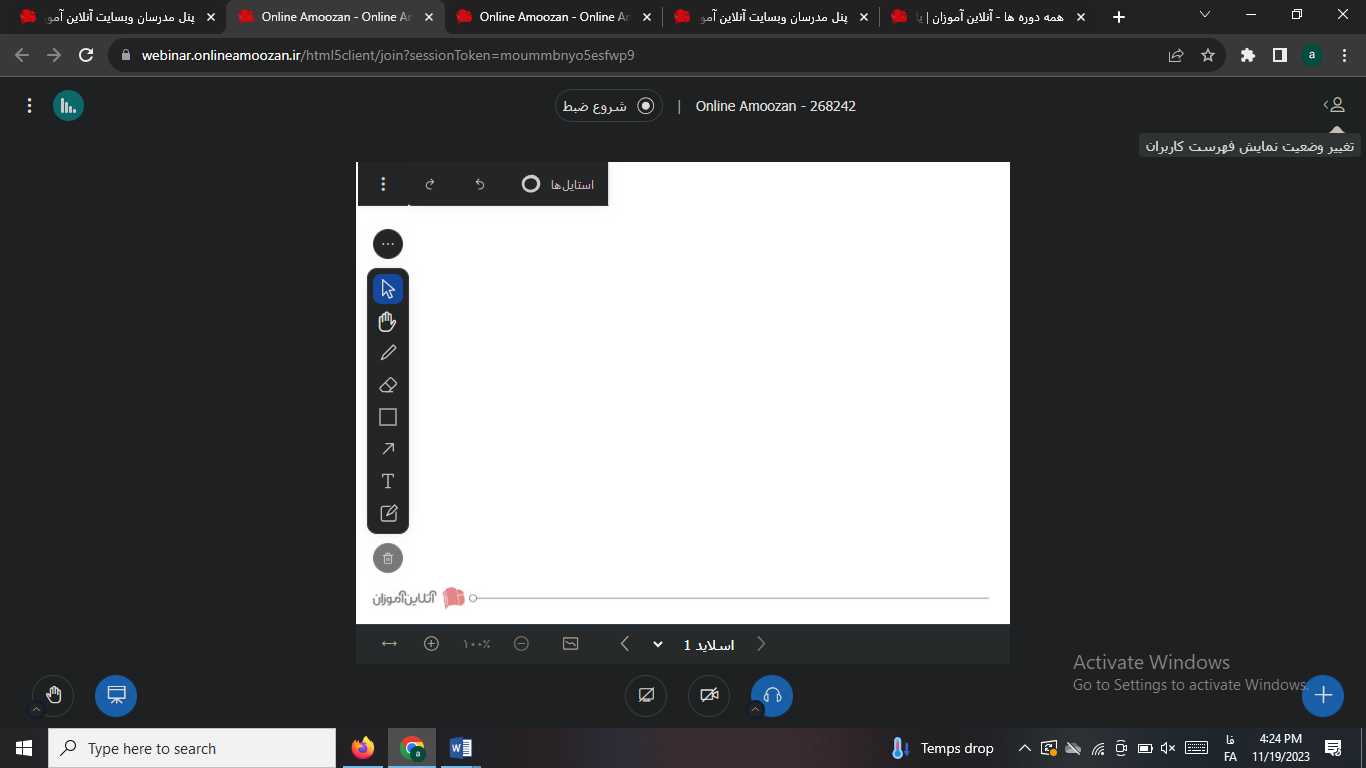Image resolution: width=1366 pixels, height=768 pixels.
Task: Click the Windows taskbar search box
Action: pyautogui.click(x=192, y=748)
